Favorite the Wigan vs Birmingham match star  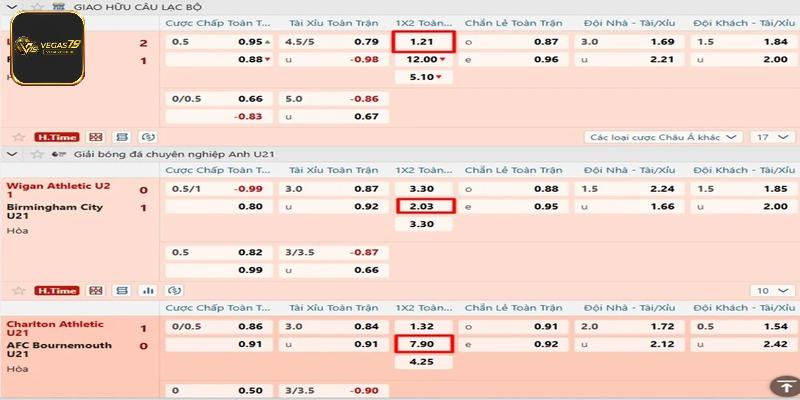coord(19,291)
